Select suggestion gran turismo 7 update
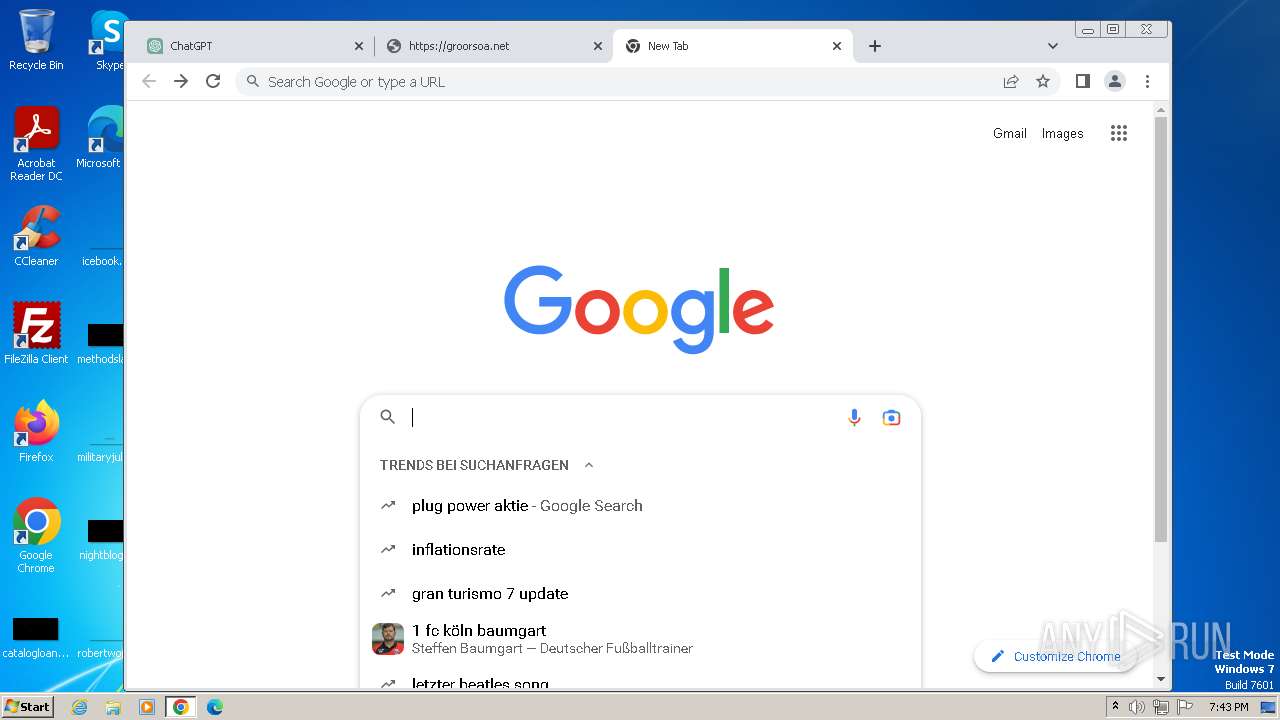This screenshot has width=1280, height=720. [640, 594]
